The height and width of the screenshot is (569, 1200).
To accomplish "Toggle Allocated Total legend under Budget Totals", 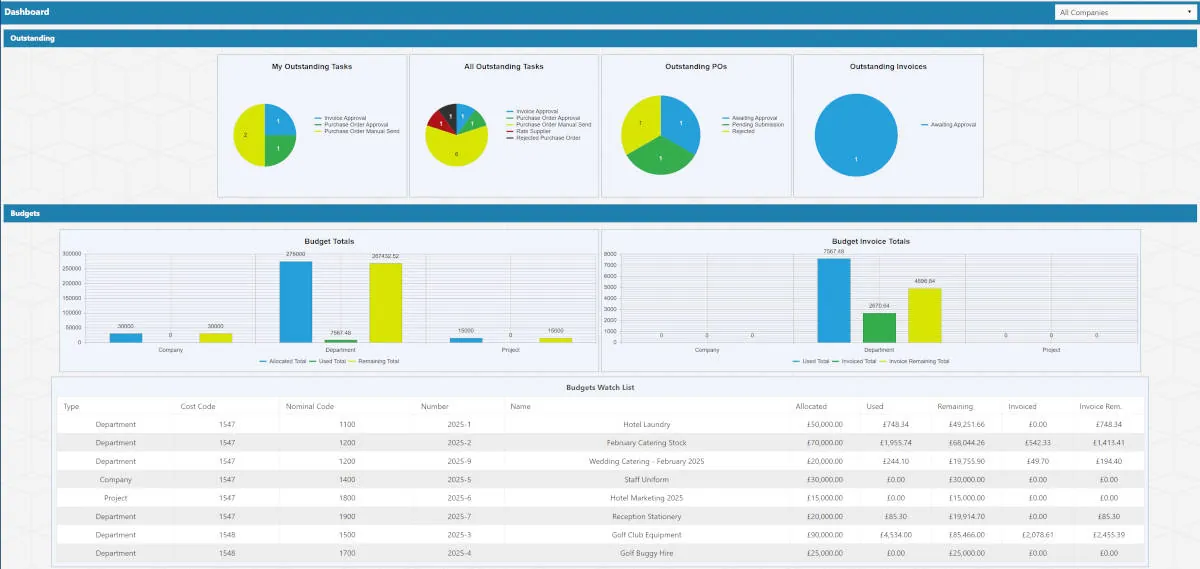I will 283,361.
